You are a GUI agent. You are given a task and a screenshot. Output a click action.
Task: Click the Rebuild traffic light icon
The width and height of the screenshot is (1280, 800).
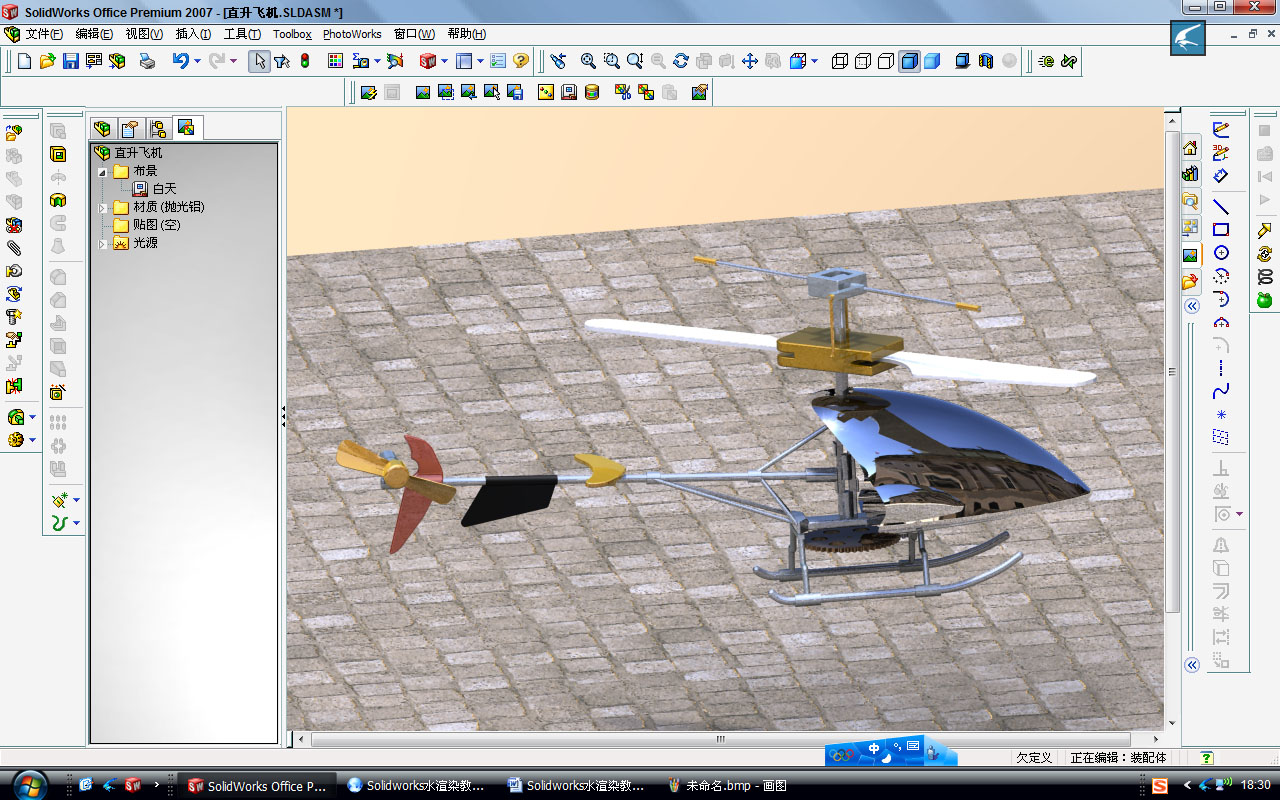pyautogui.click(x=305, y=61)
